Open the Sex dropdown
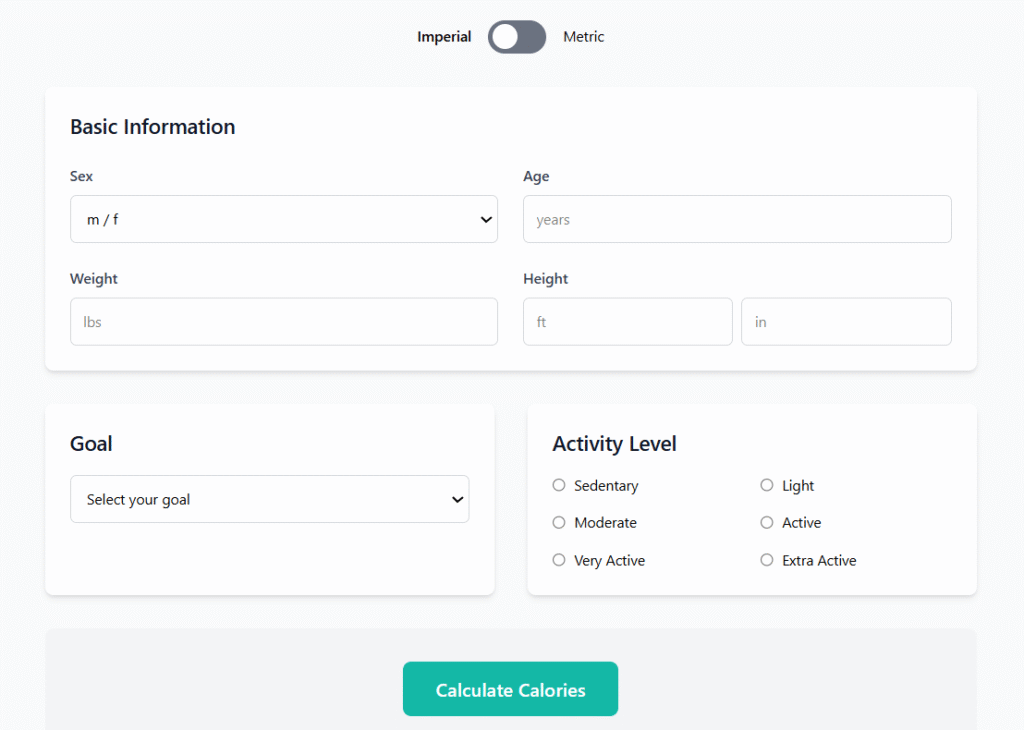1024x730 pixels. pos(283,219)
